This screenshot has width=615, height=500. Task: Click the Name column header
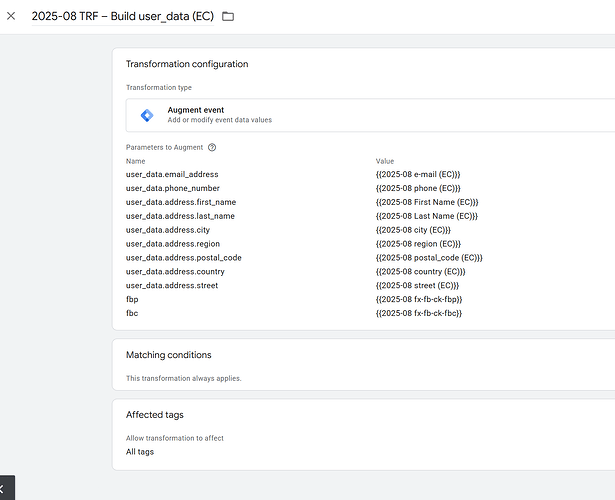(x=136, y=161)
